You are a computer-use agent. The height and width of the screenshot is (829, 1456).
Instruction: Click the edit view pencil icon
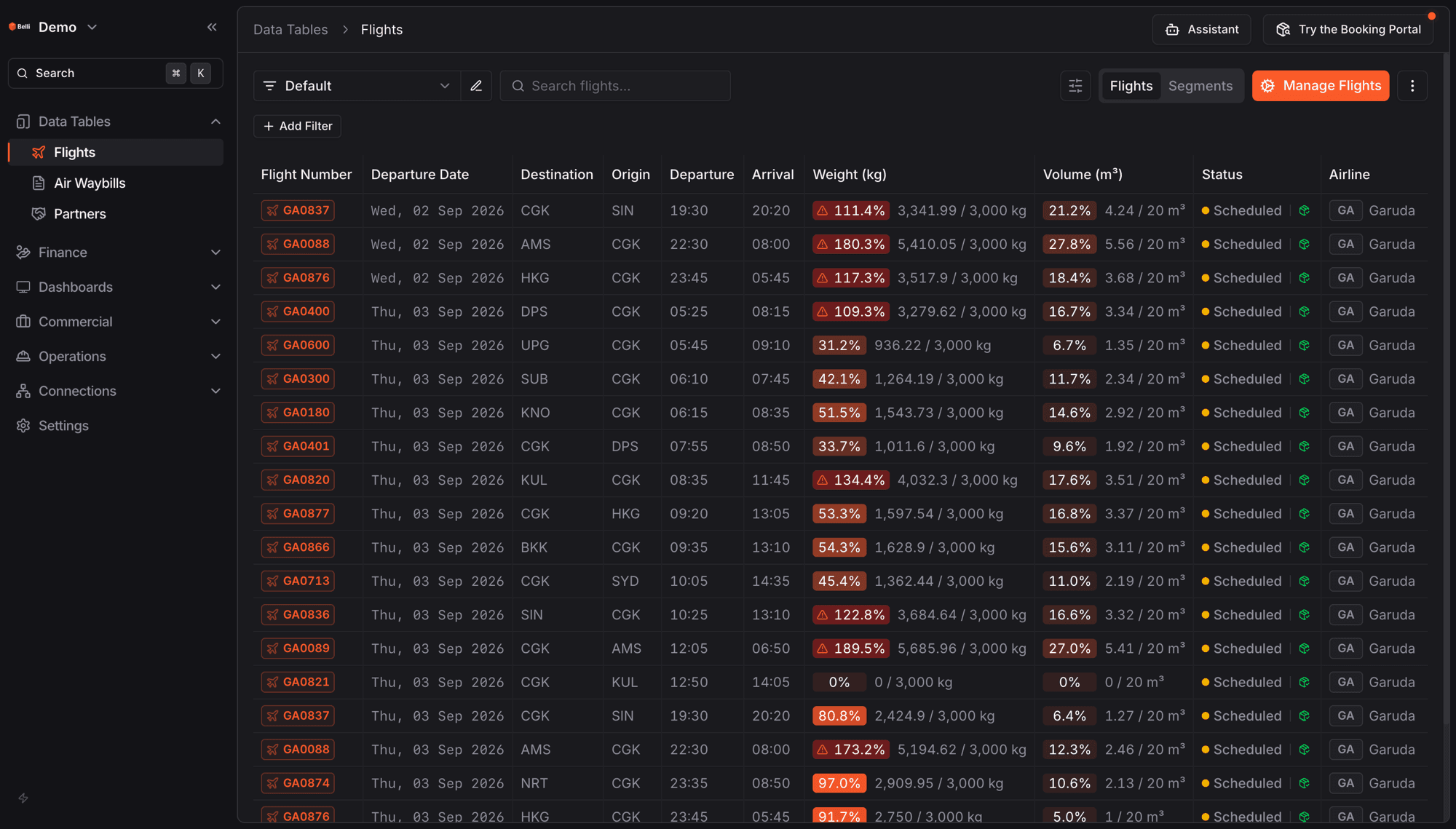pyautogui.click(x=476, y=86)
